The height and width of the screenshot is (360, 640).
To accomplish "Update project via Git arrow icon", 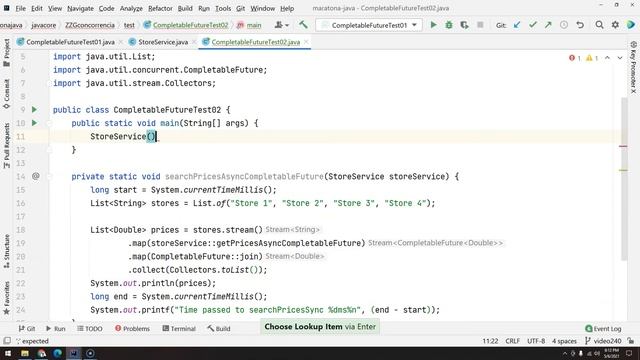I will tap(517, 25).
